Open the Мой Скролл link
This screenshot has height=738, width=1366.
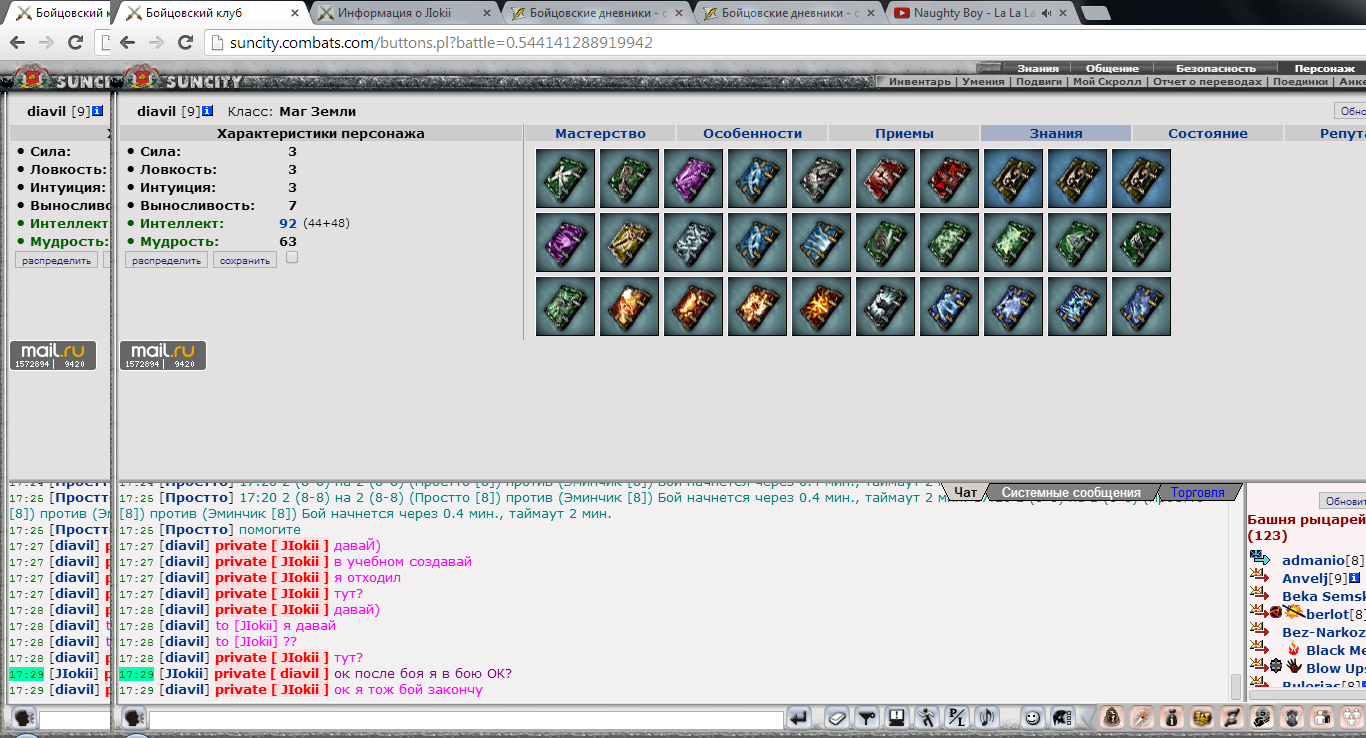click(x=1107, y=82)
